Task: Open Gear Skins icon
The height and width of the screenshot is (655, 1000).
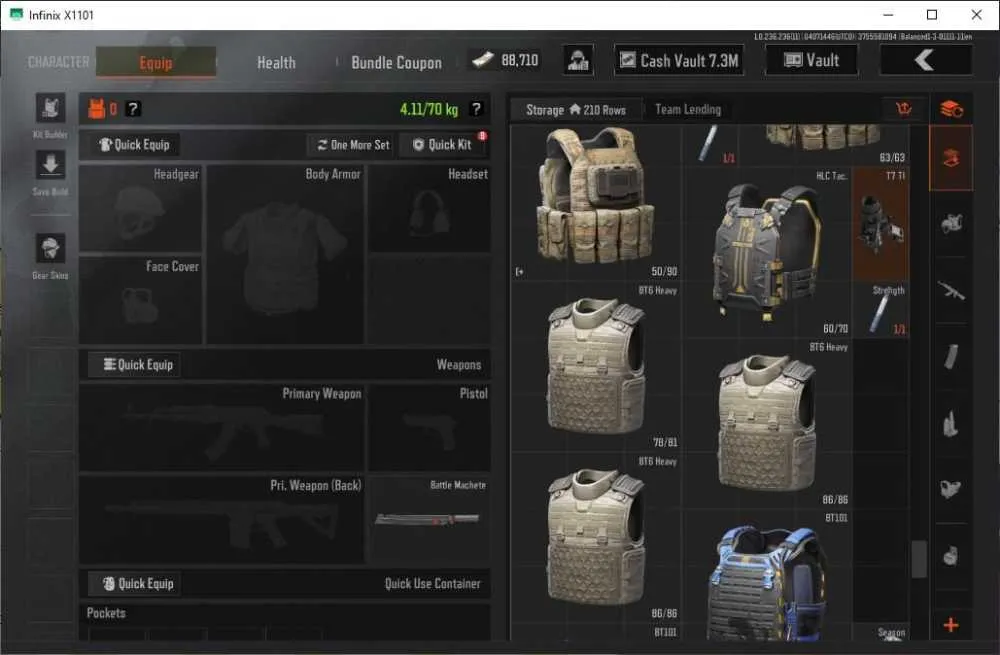Action: [50, 249]
